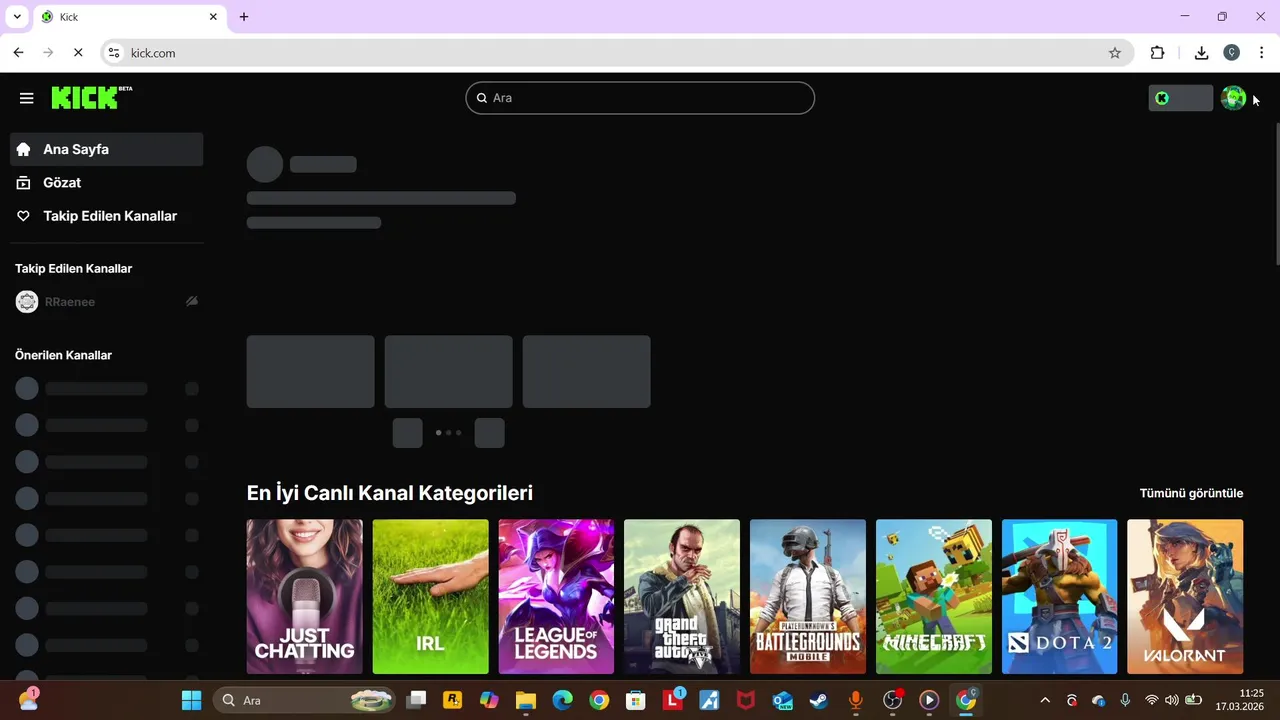Open the Dota 2 category
This screenshot has width=1280, height=720.
click(x=1059, y=596)
